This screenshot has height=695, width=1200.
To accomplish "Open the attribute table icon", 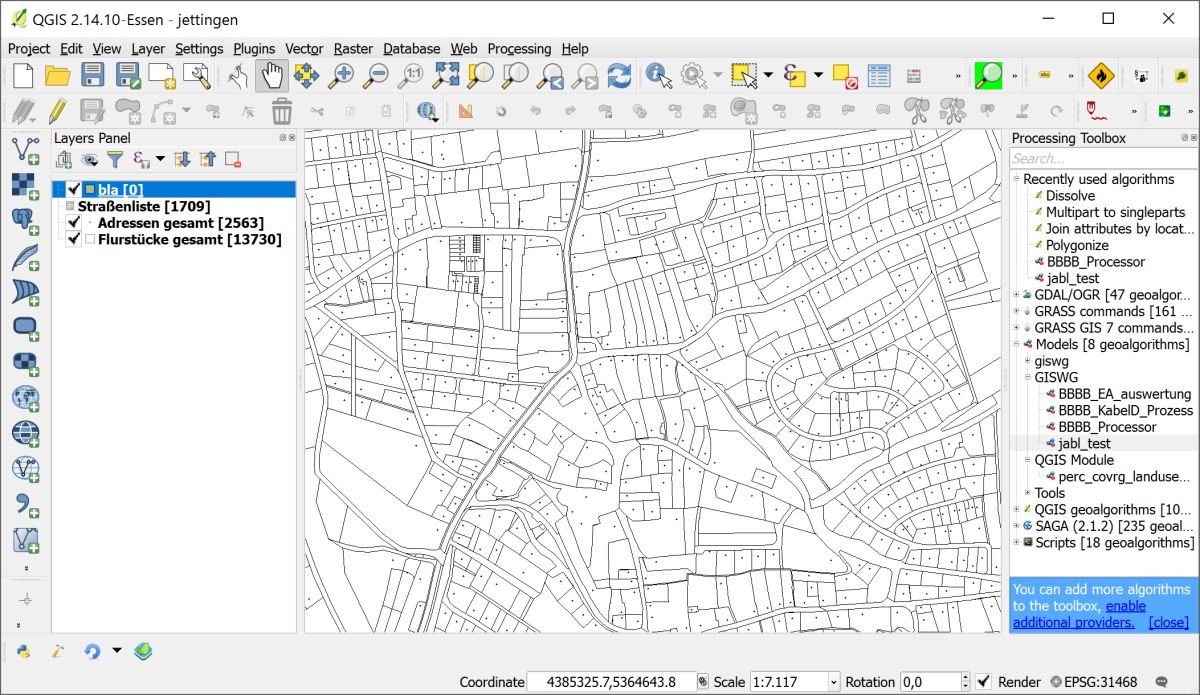I will coord(879,75).
